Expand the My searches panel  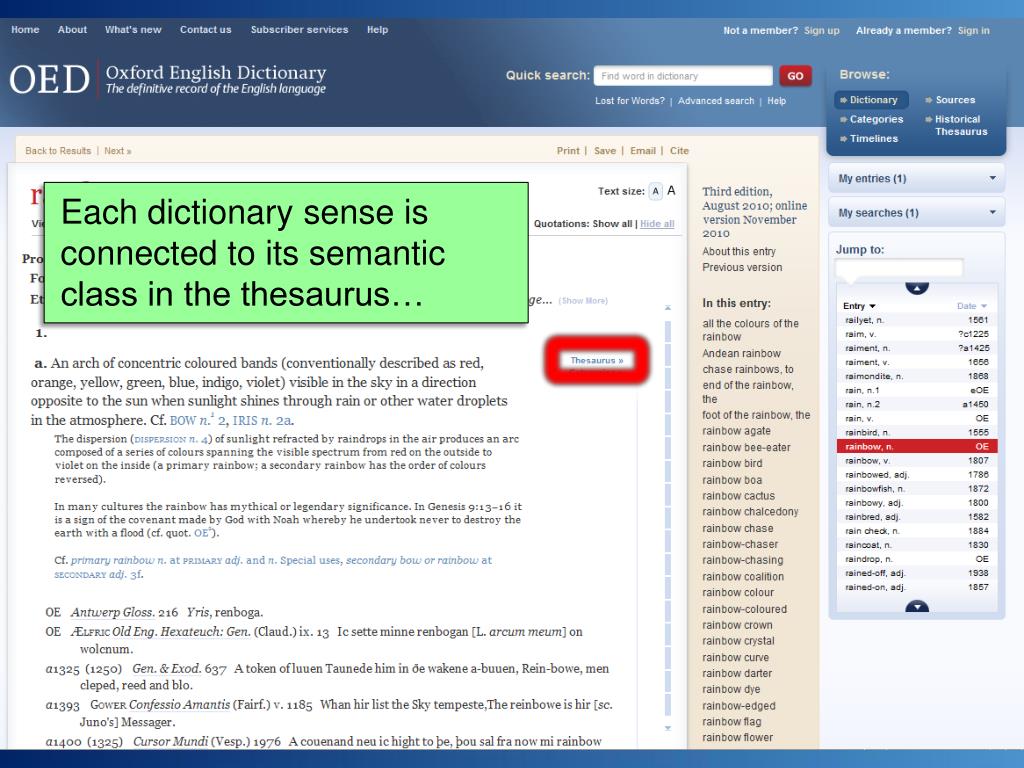pos(916,212)
